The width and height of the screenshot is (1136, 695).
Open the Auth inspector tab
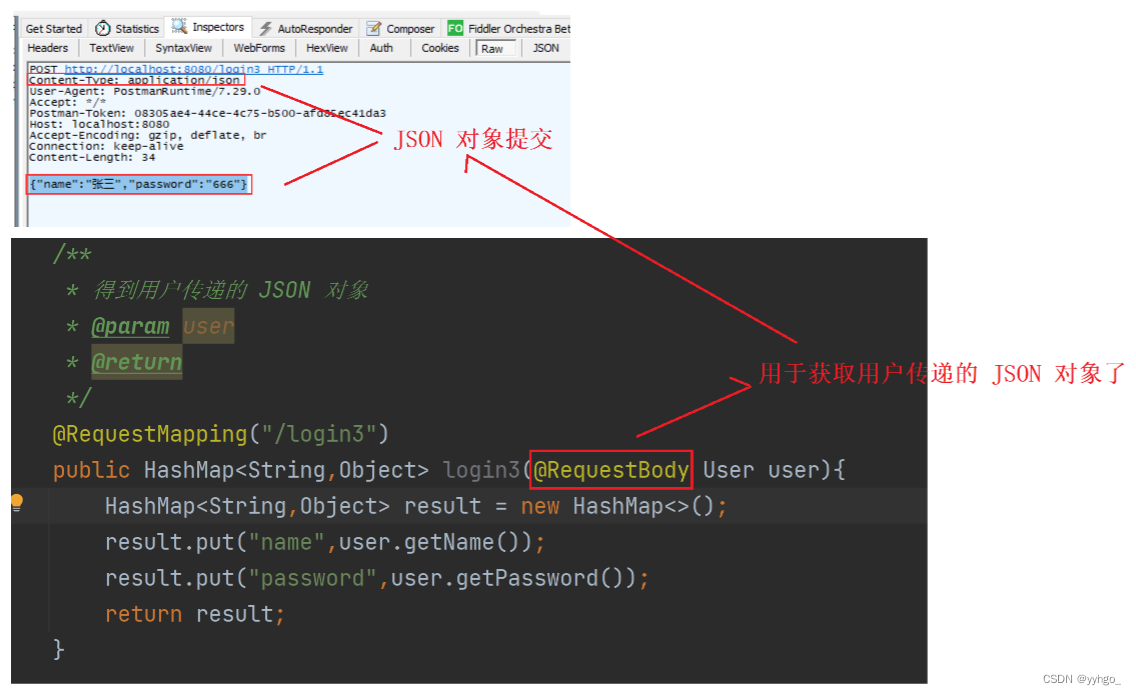click(x=381, y=48)
